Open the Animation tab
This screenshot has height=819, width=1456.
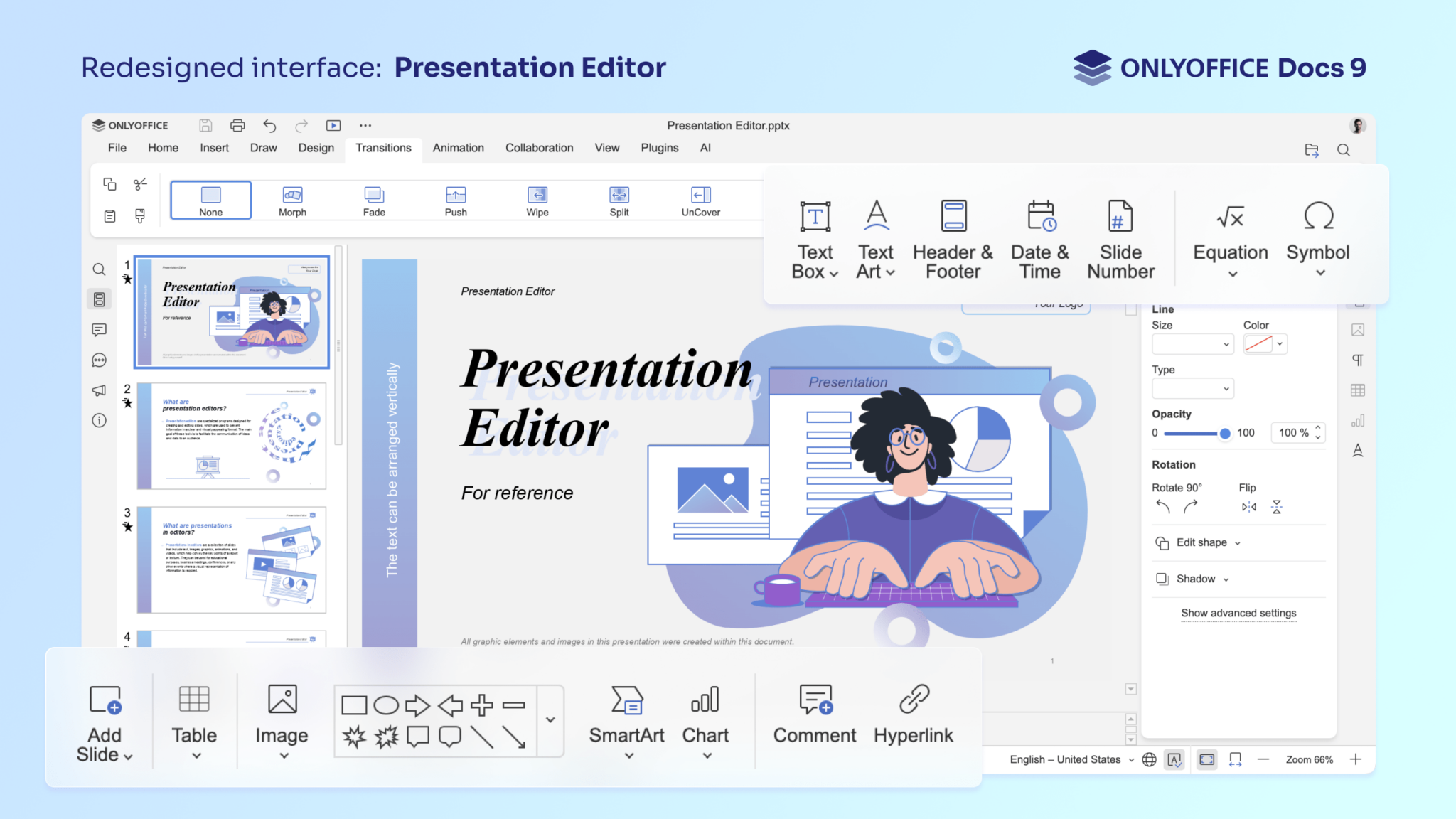pyautogui.click(x=458, y=148)
